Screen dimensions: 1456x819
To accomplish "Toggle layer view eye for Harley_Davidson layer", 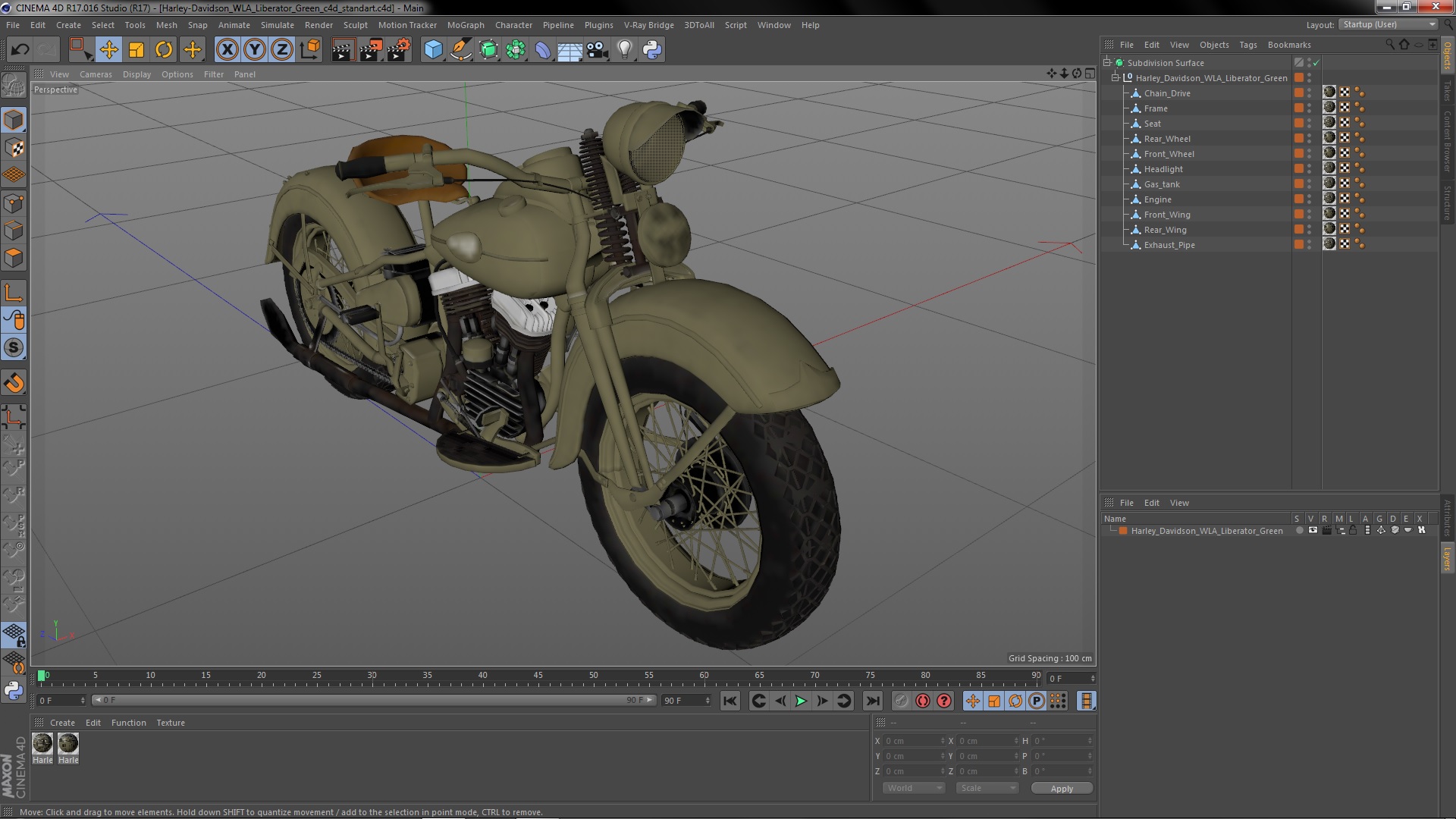I will (x=1313, y=530).
